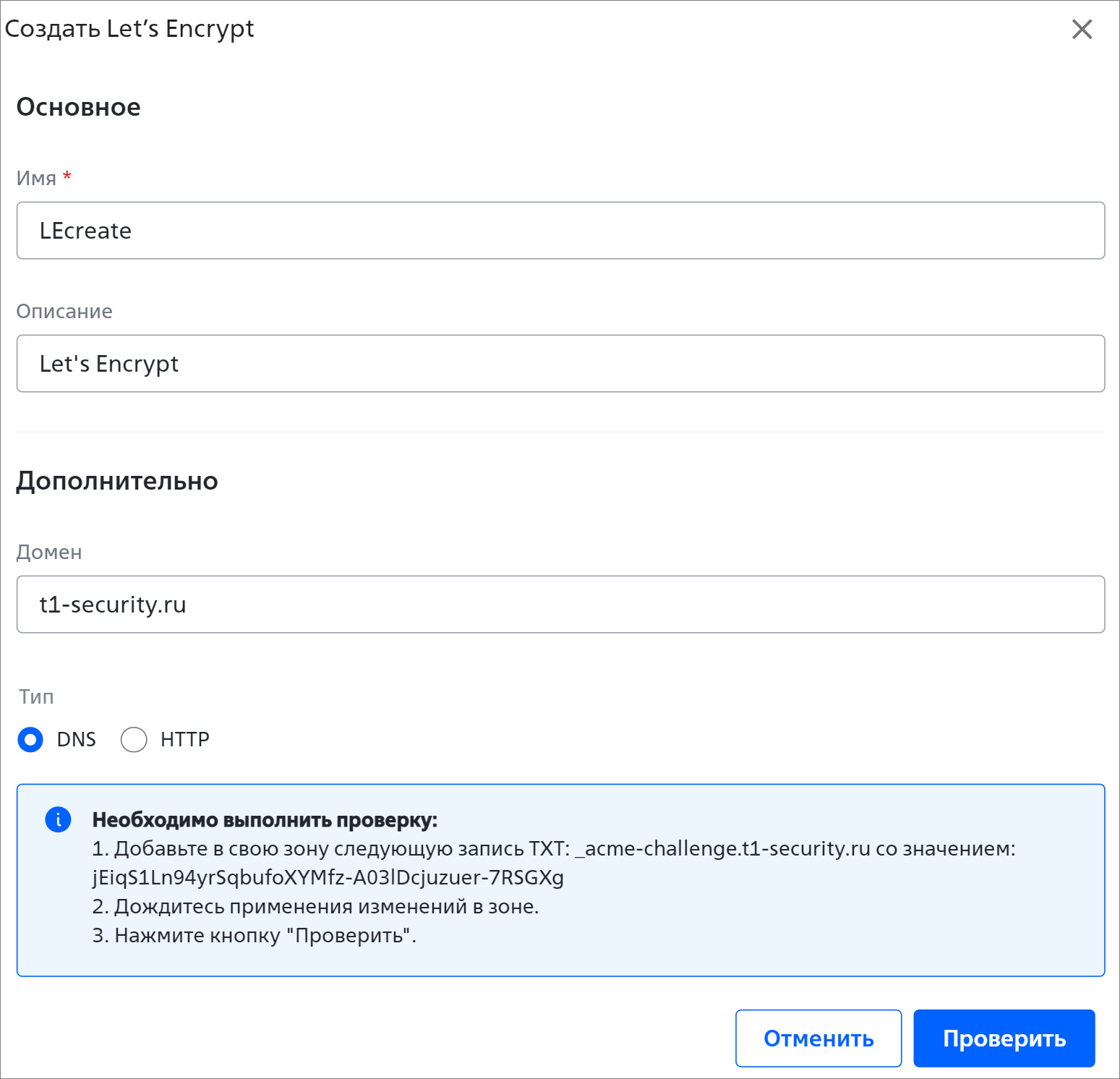Click the Необходимо выполнить проверку heading
Image resolution: width=1120 pixels, height=1079 pixels.
265,820
